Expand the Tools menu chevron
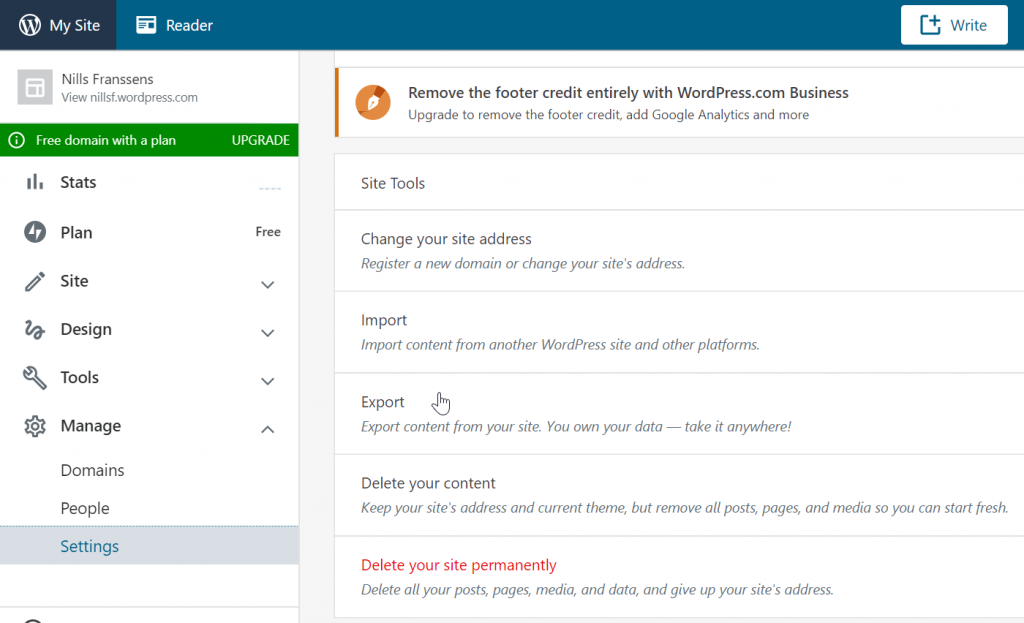The image size is (1024, 623). 267,381
